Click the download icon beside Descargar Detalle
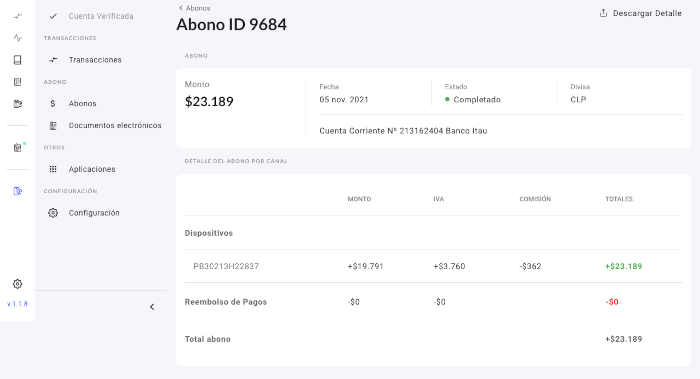 coord(603,13)
